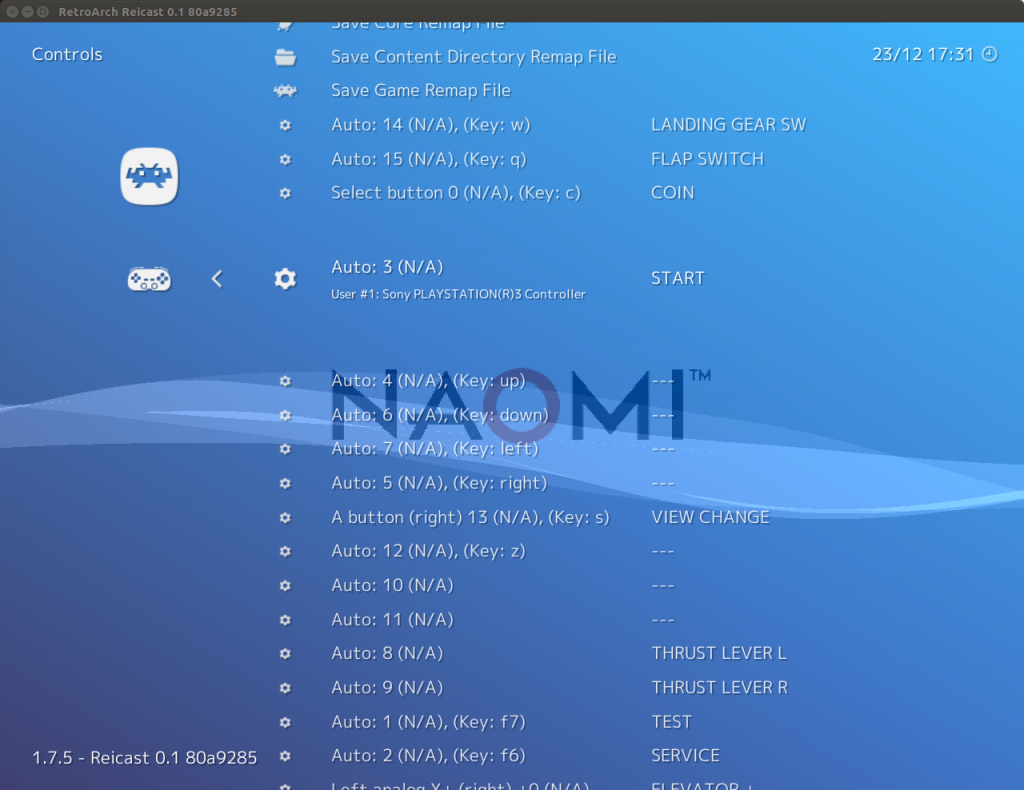Click gear icon for Auto: 8 row
Image resolution: width=1024 pixels, height=790 pixels.
click(285, 654)
